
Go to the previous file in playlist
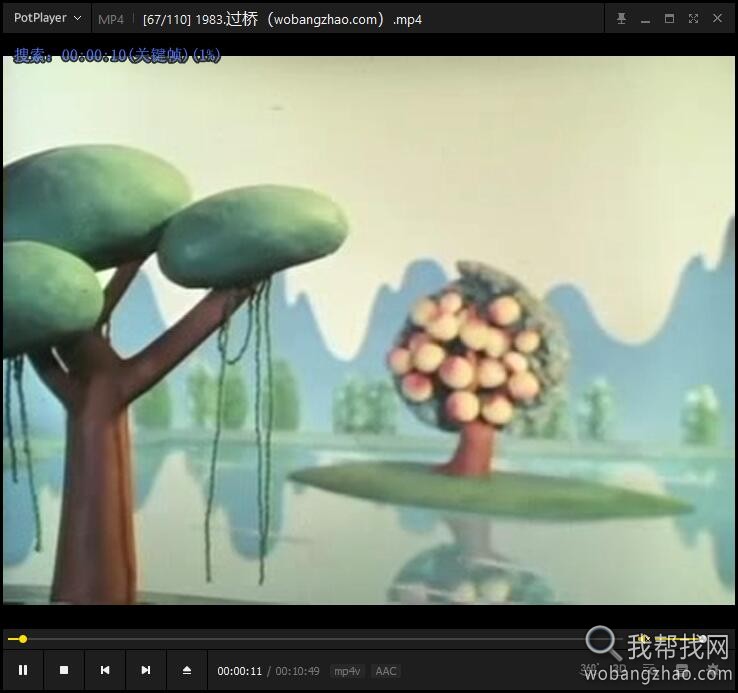pos(105,670)
